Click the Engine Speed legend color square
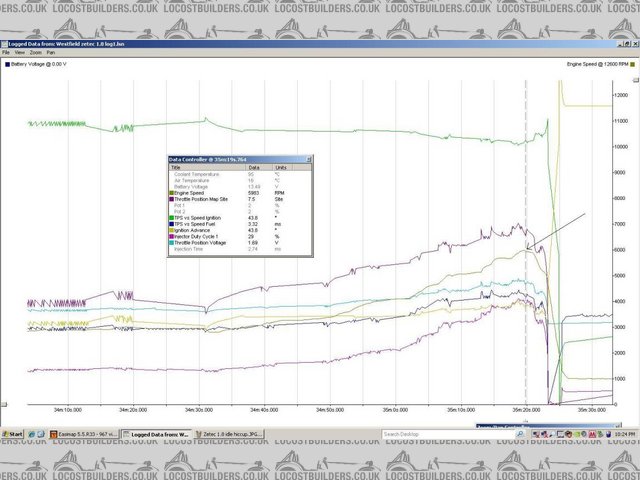This screenshot has width=640, height=480. 633,64
